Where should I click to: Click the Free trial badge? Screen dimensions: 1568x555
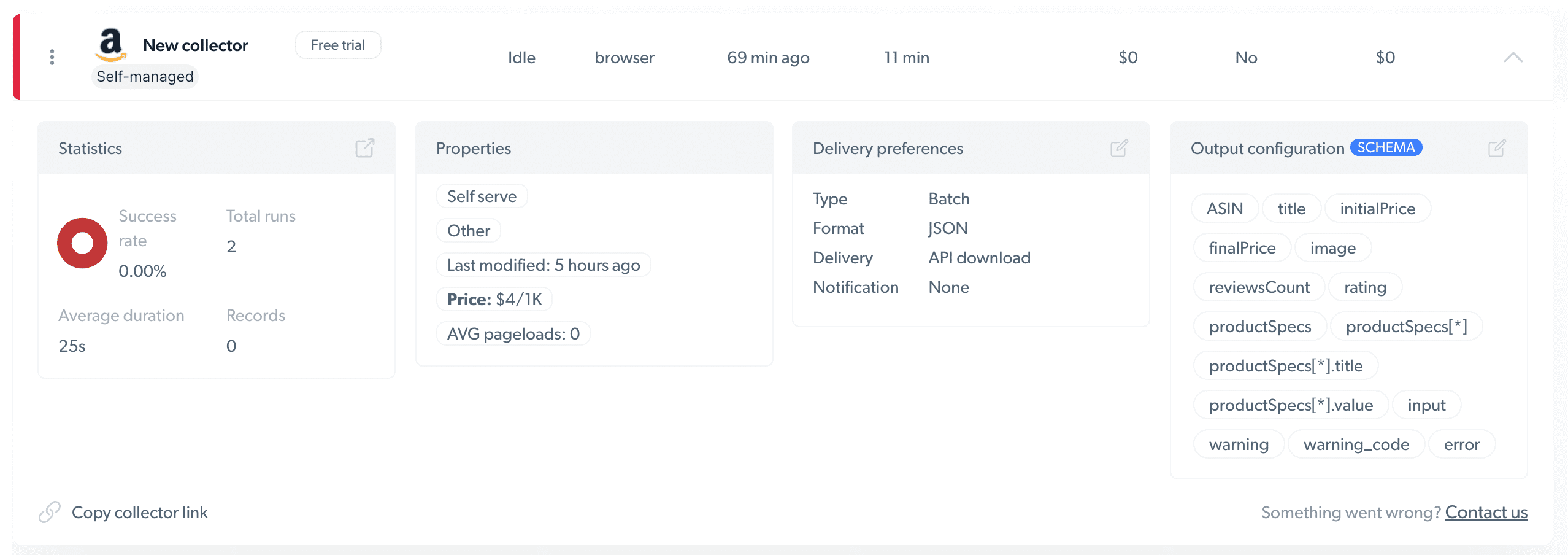(337, 44)
